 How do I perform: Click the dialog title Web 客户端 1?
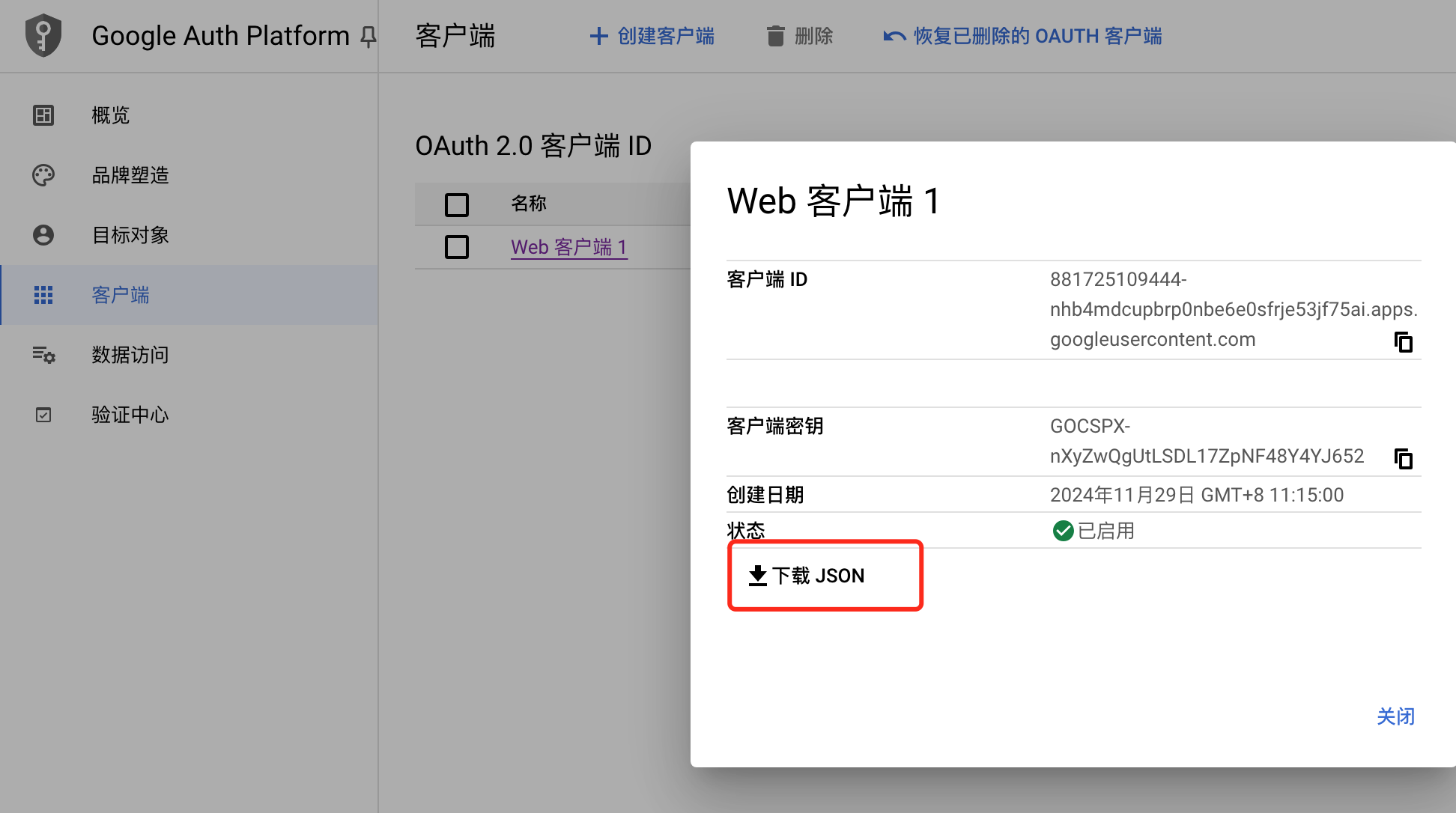click(834, 201)
